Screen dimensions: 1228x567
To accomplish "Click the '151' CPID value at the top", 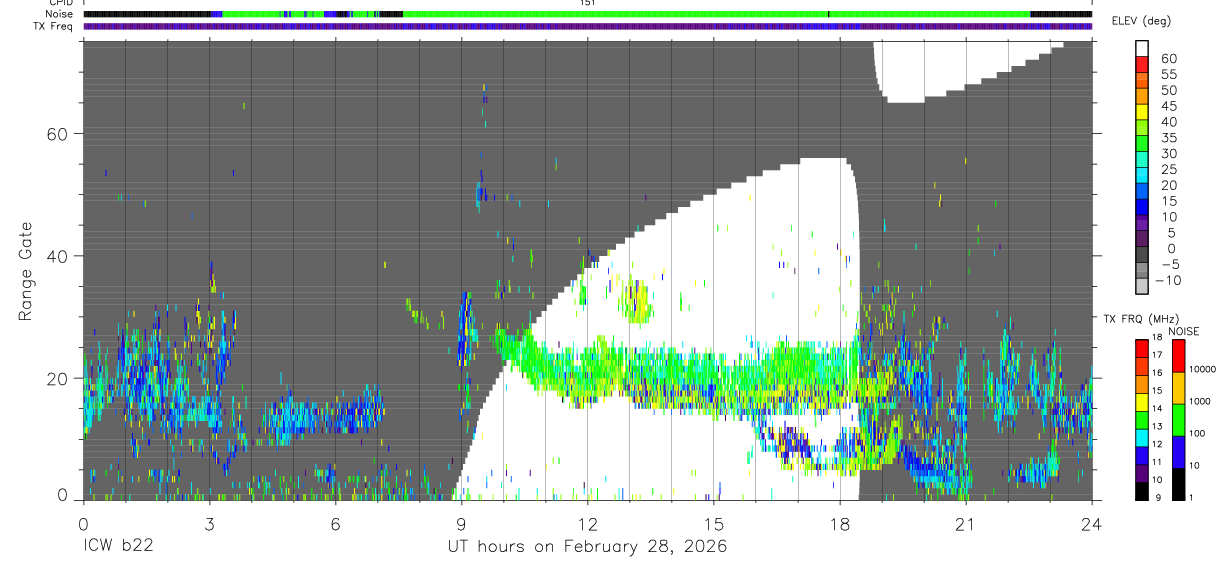I will tap(586, 3).
